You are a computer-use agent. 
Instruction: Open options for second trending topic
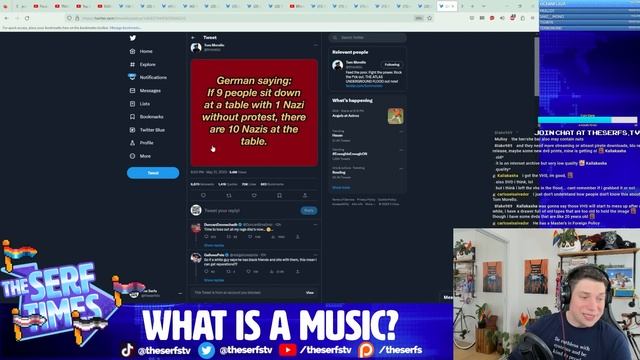coord(401,131)
